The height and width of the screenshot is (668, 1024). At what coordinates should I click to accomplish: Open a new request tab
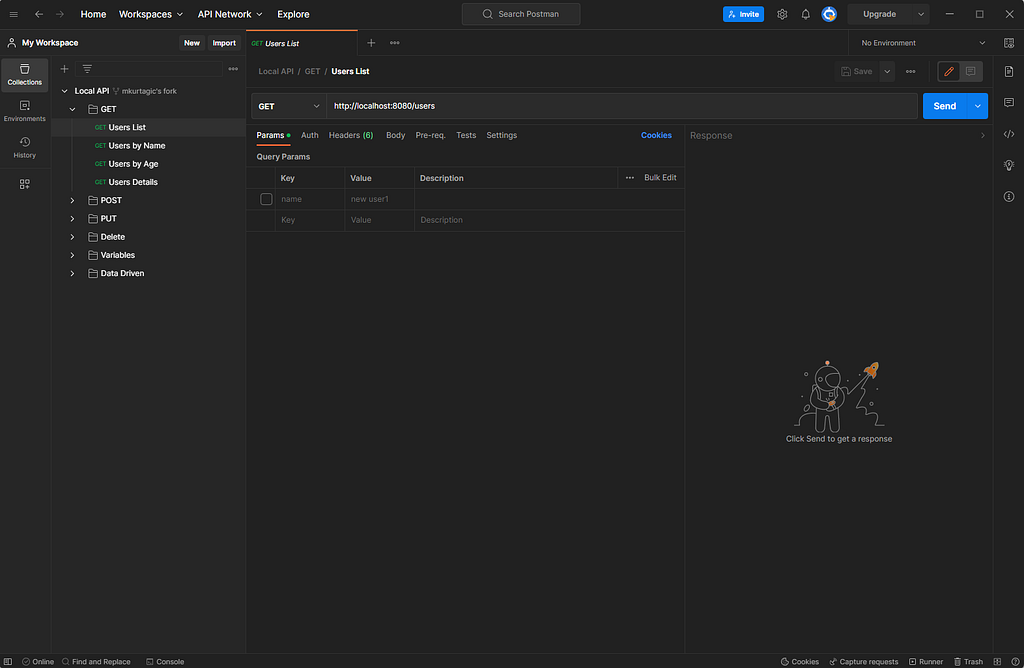pos(371,43)
